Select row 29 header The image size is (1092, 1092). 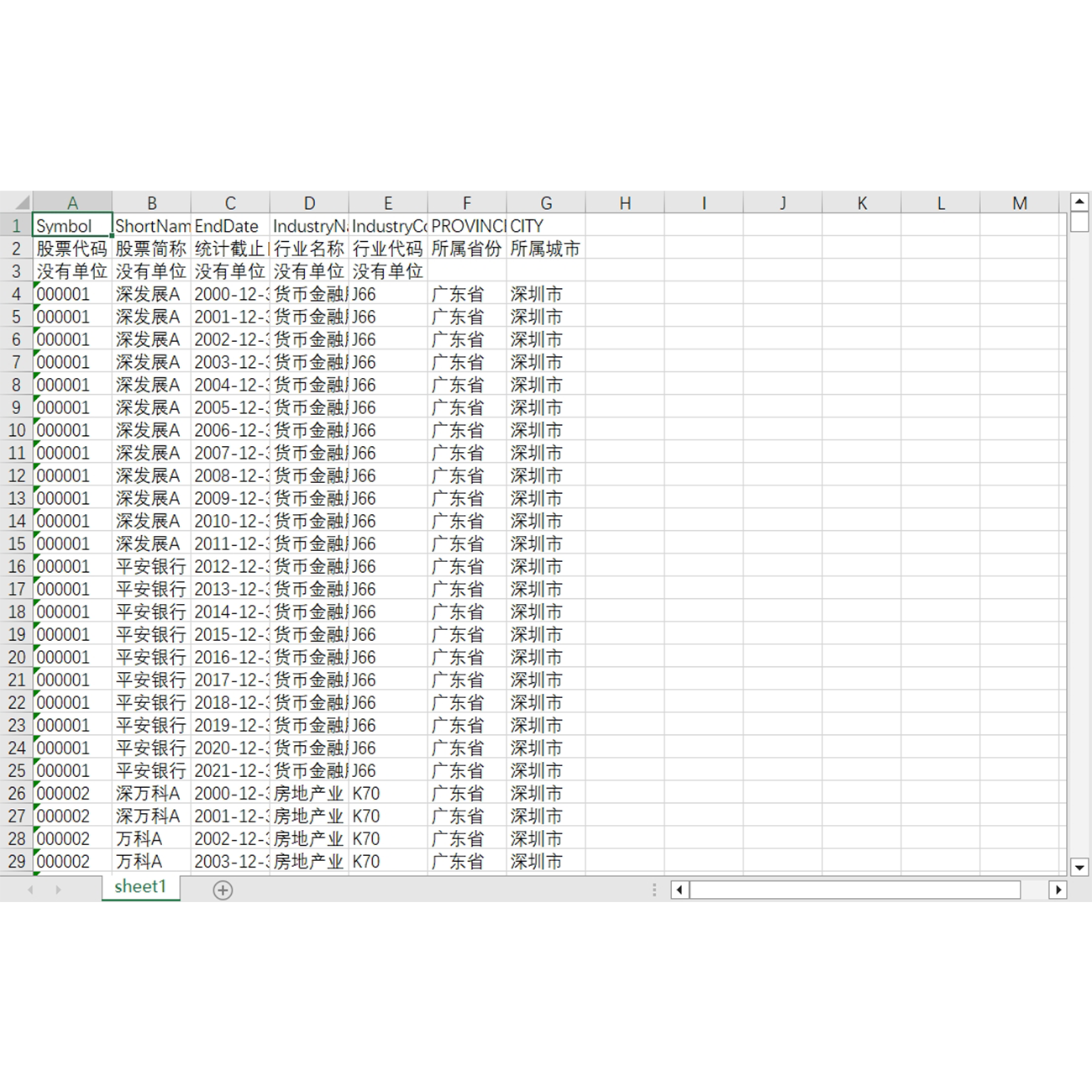[16, 861]
